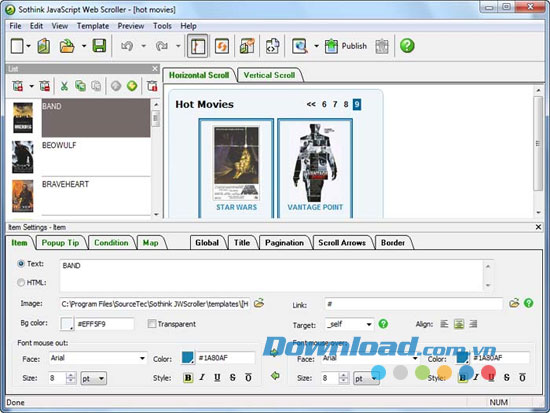
Task: Toggle Italic for font mouse out
Action: tap(202, 378)
